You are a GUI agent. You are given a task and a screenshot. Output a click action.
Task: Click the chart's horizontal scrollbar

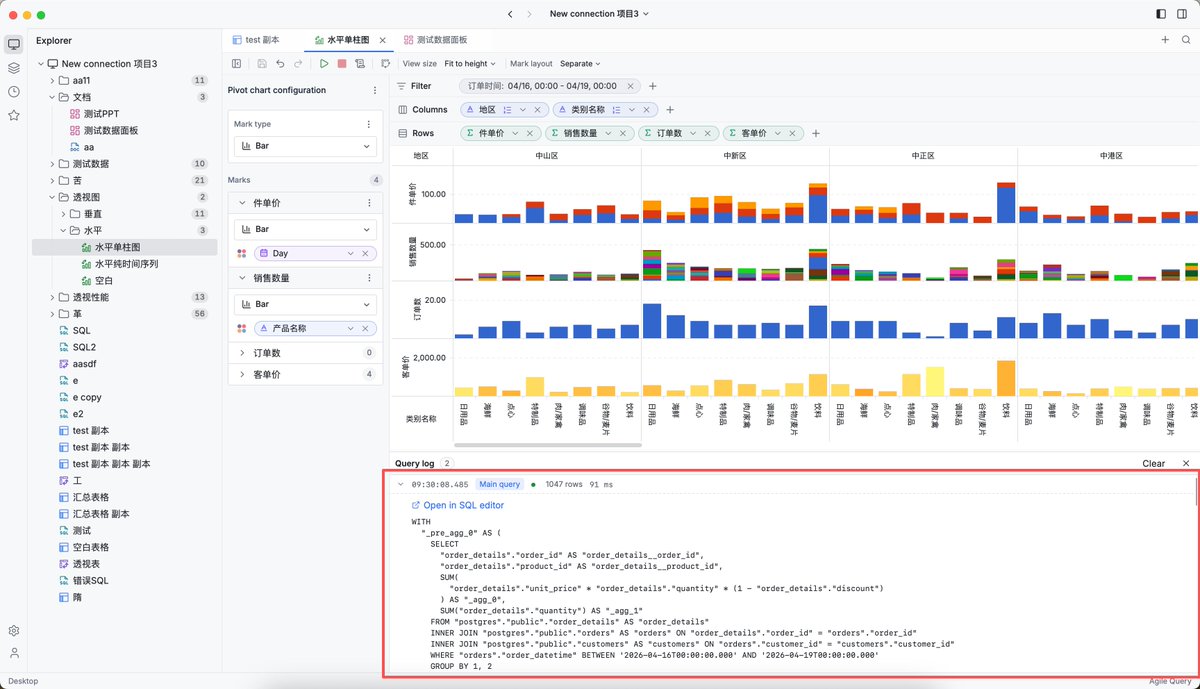point(546,443)
